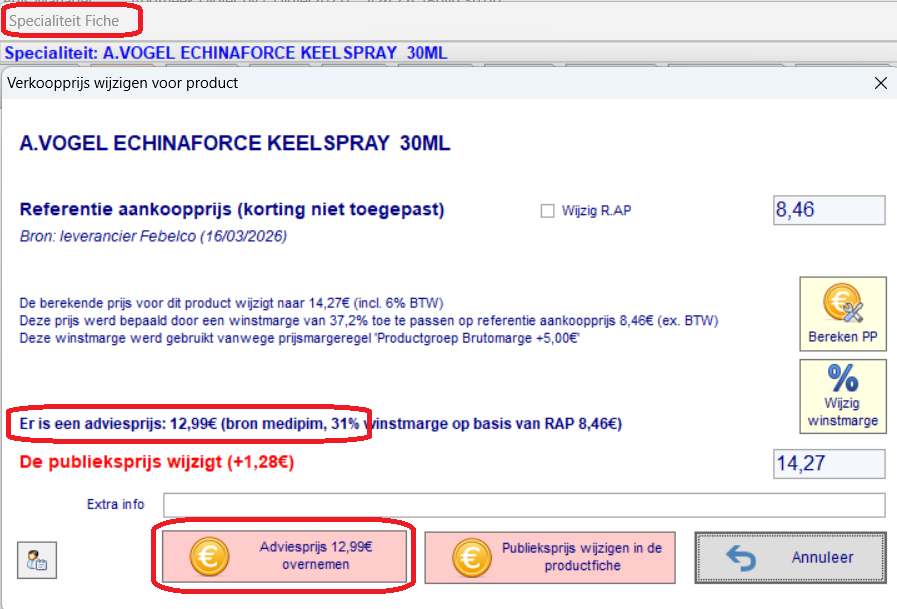Click the 'Verkoopprijs wijzigen voor product' title bar

point(122,83)
